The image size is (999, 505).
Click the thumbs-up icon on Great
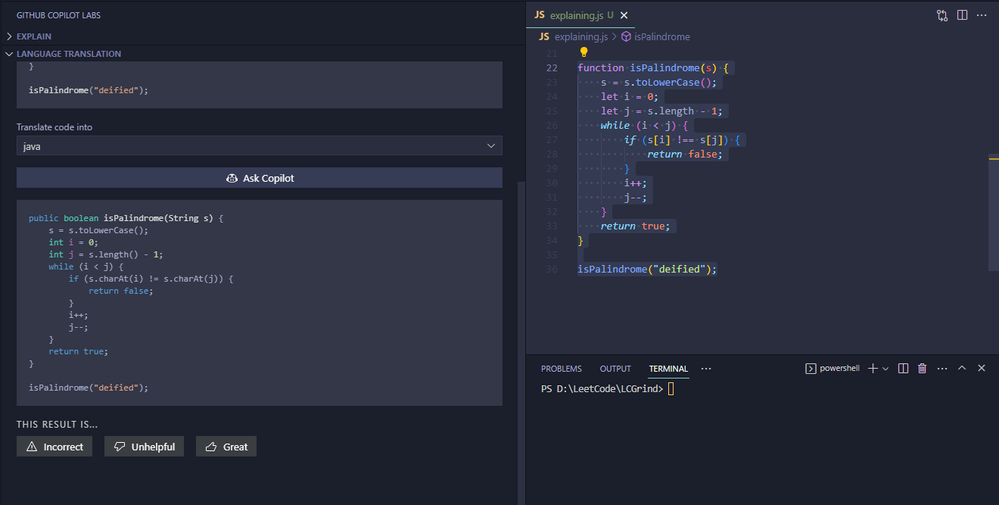click(211, 446)
